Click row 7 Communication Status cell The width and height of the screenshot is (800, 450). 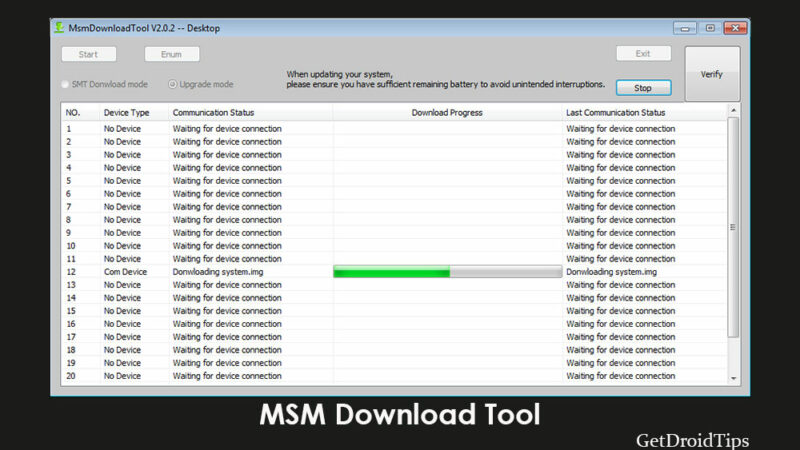(227, 207)
